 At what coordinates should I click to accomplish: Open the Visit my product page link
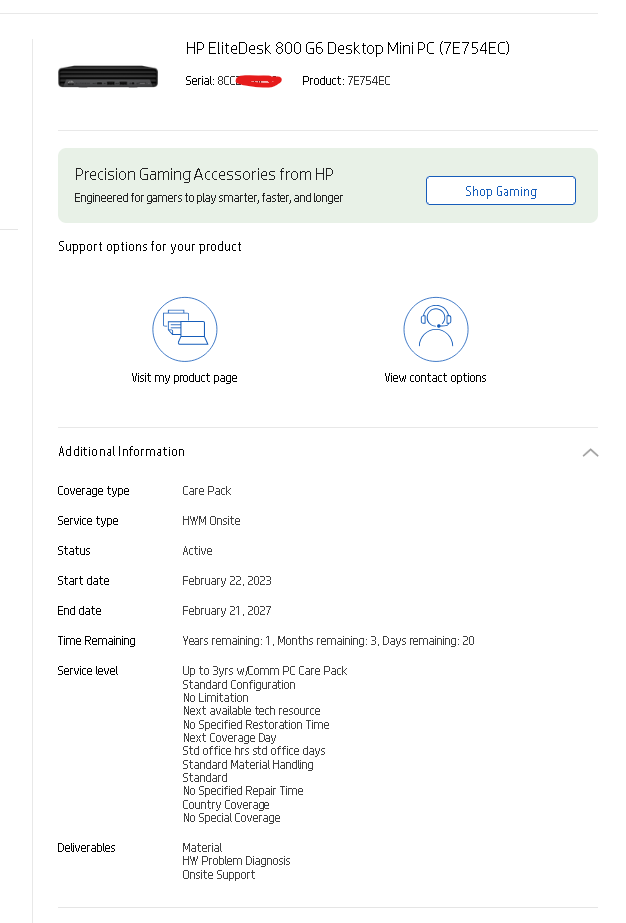pyautogui.click(x=184, y=378)
